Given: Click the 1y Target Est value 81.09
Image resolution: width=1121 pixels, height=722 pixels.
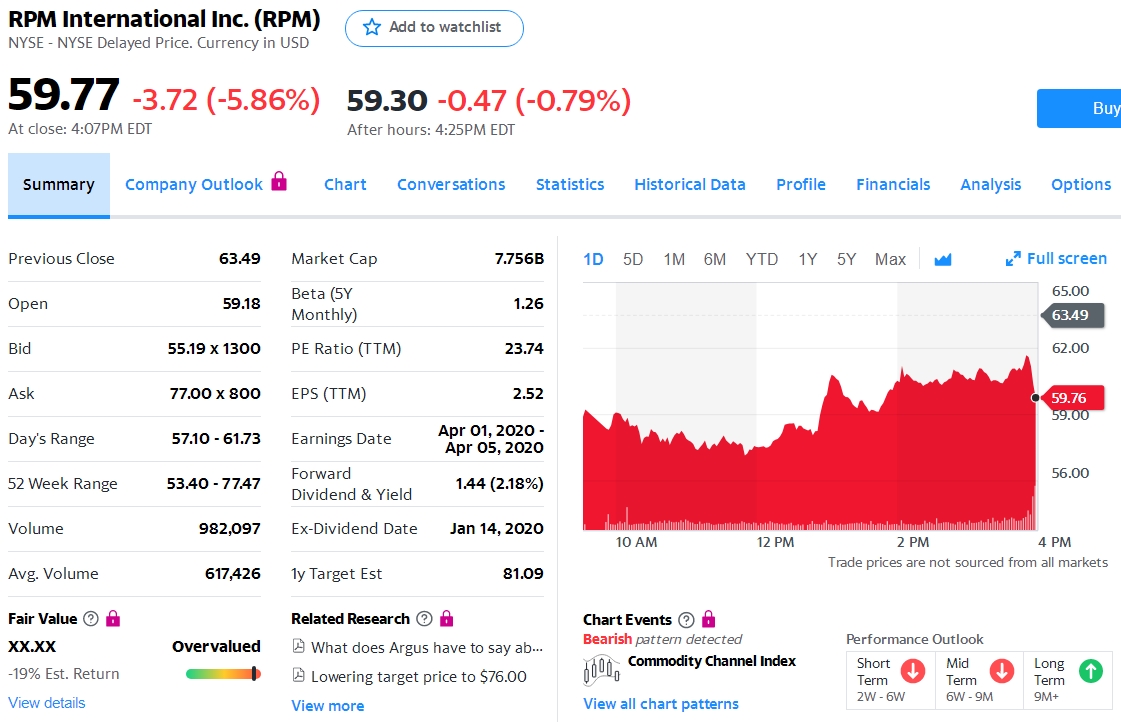Looking at the screenshot, I should 523,573.
